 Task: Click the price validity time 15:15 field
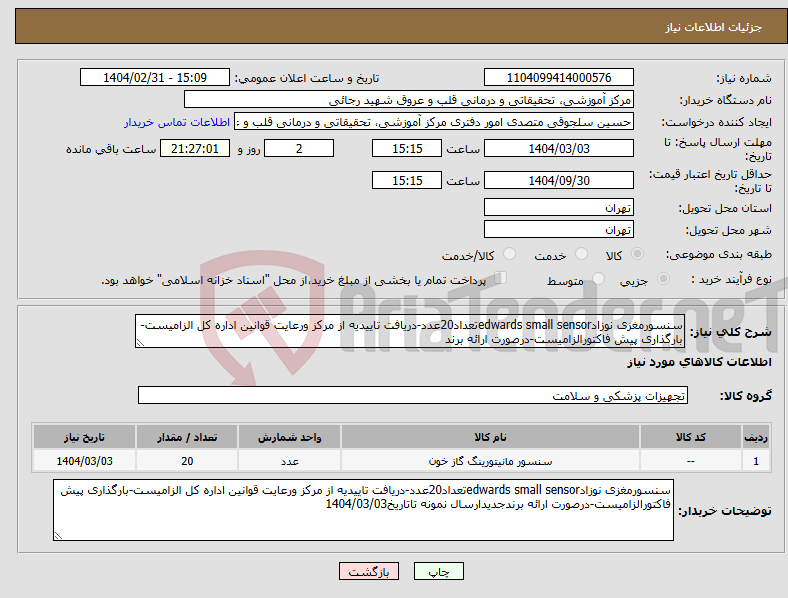pos(407,180)
